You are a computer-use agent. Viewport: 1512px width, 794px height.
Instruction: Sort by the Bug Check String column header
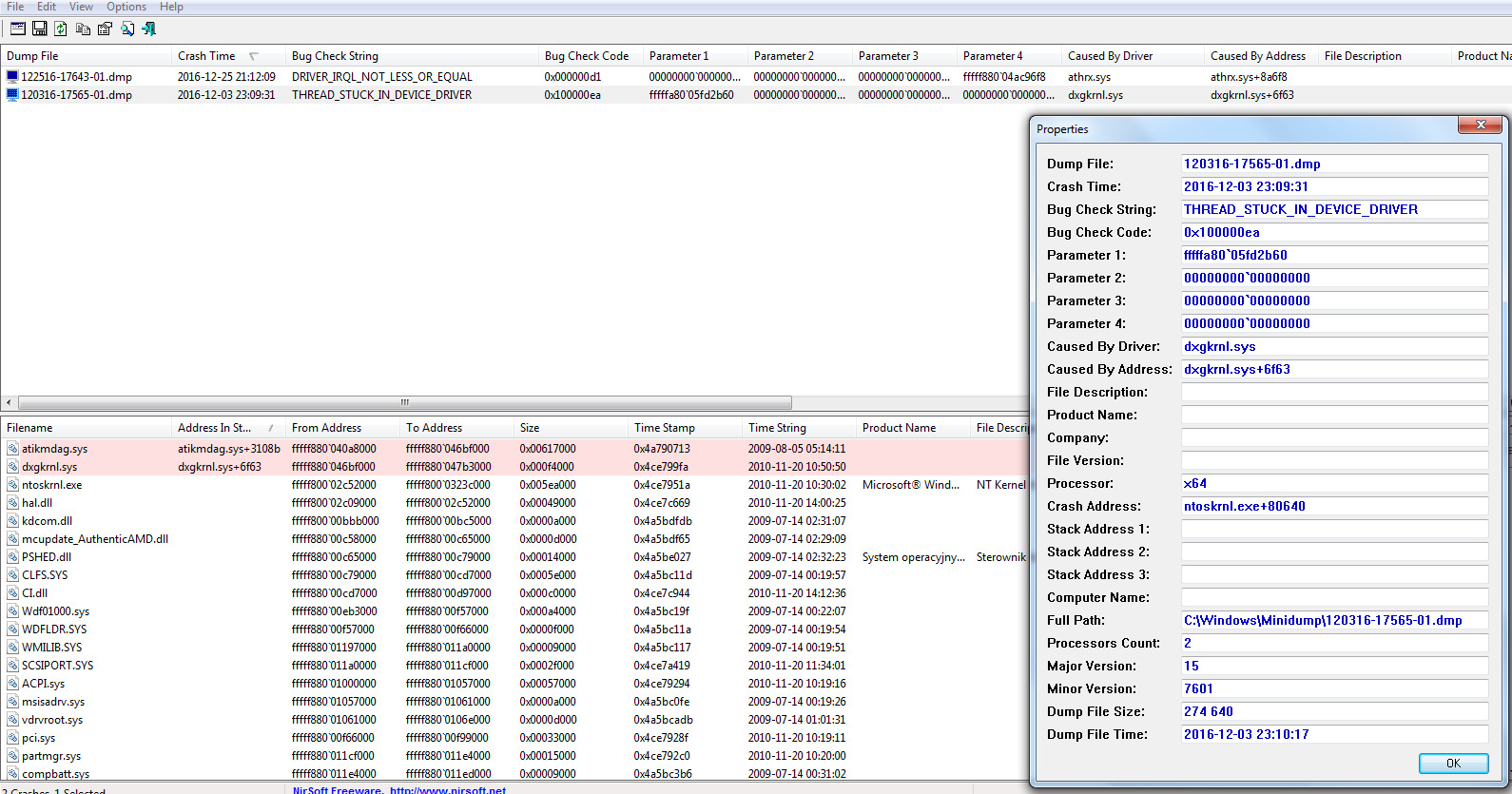[x=412, y=56]
